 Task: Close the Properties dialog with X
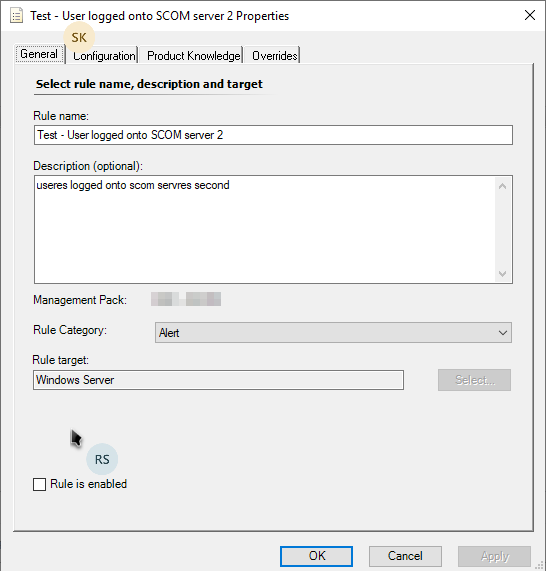(530, 15)
